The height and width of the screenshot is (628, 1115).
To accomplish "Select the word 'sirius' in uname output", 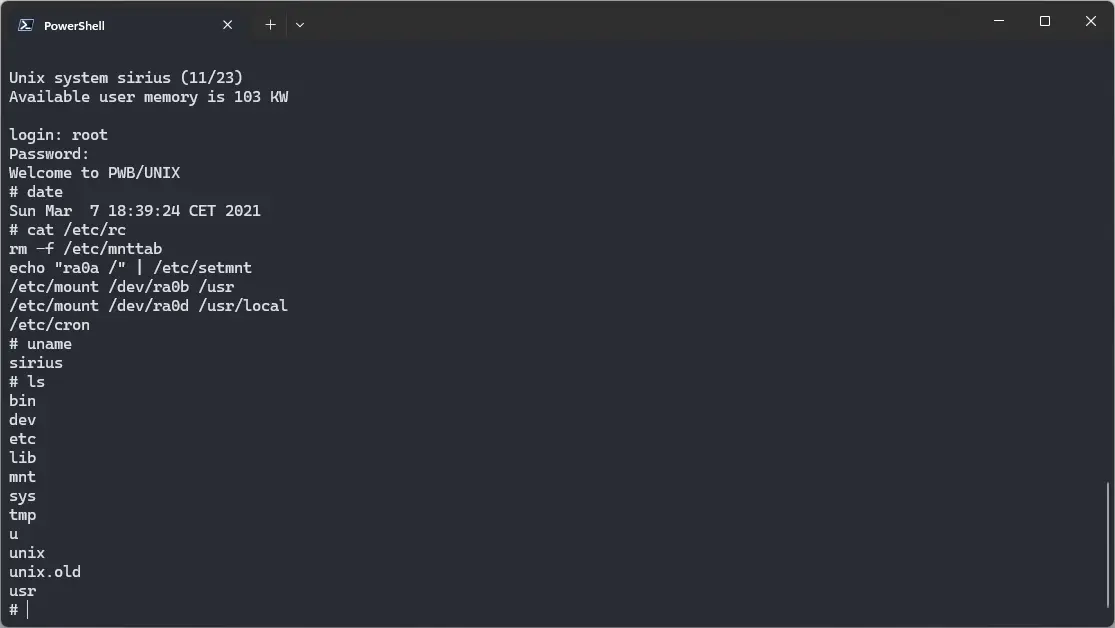I will pos(35,362).
